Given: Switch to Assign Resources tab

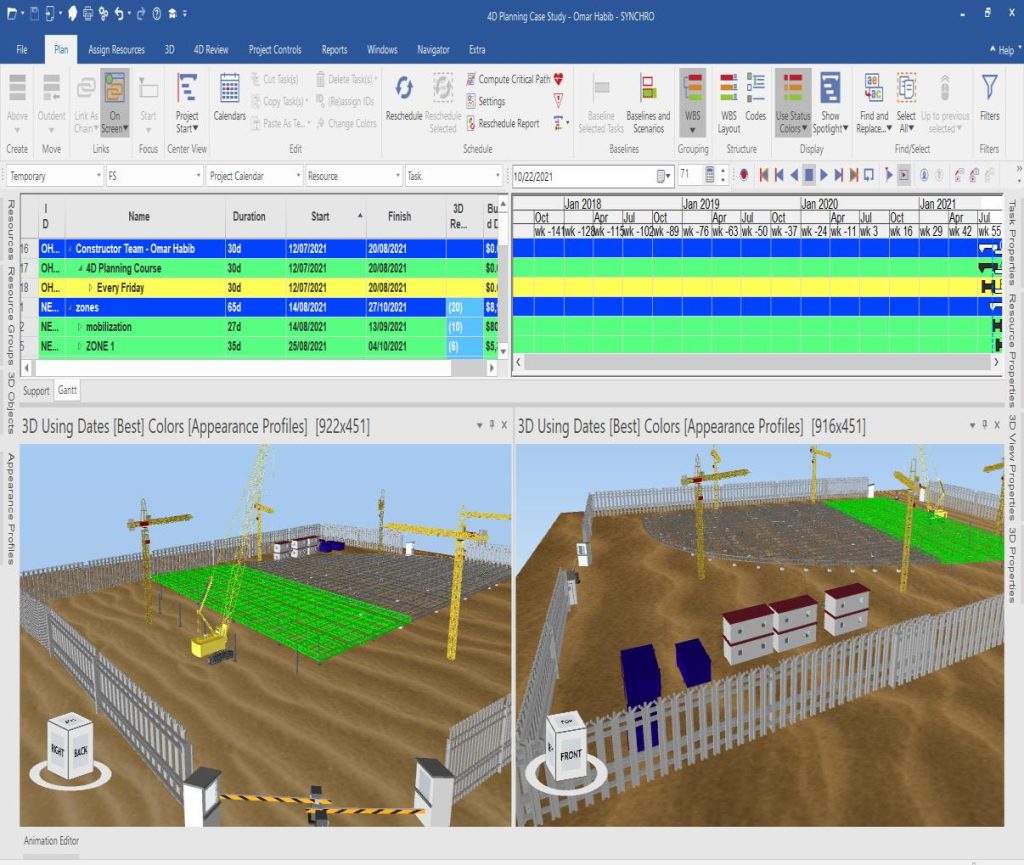Looking at the screenshot, I should (116, 50).
